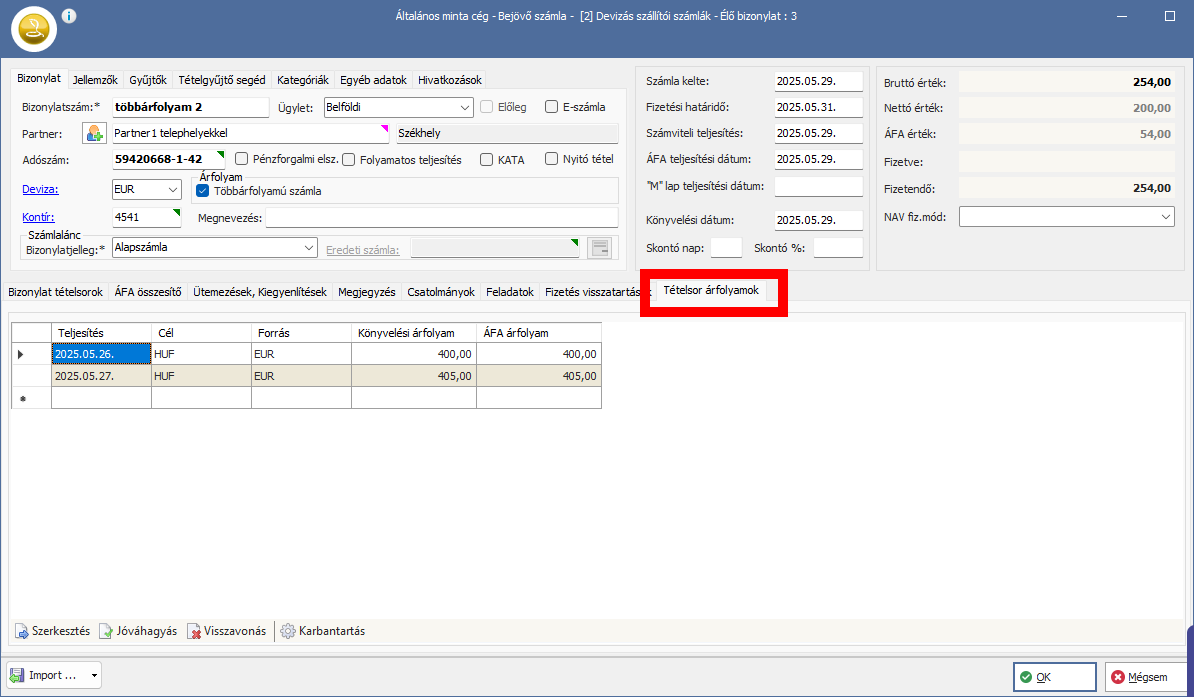Click the Partner name field
The height and width of the screenshot is (697, 1194).
251,133
